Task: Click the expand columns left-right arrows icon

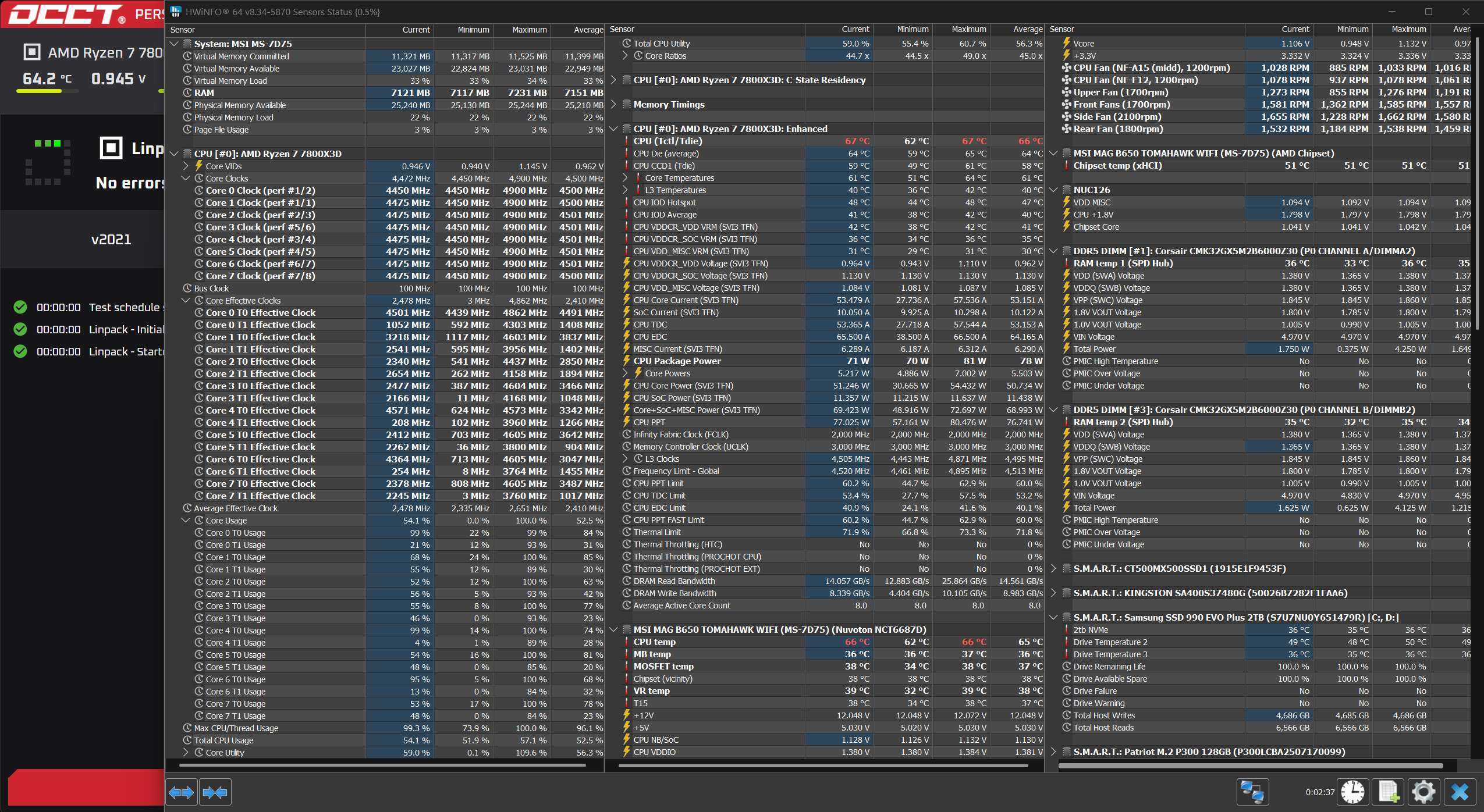Action: (x=181, y=792)
